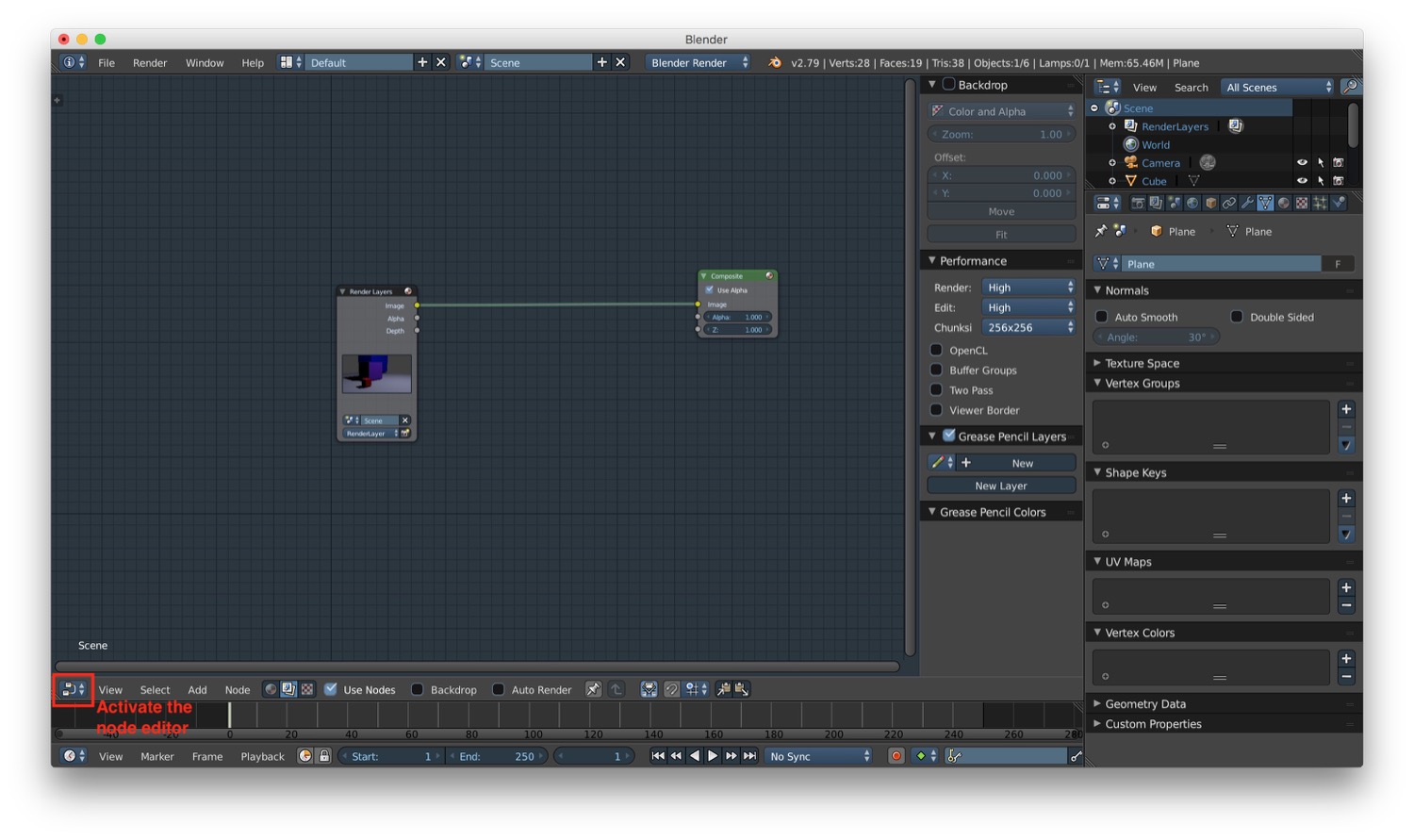
Task: Enable the Backdrop checkbox in node header
Action: pos(417,689)
